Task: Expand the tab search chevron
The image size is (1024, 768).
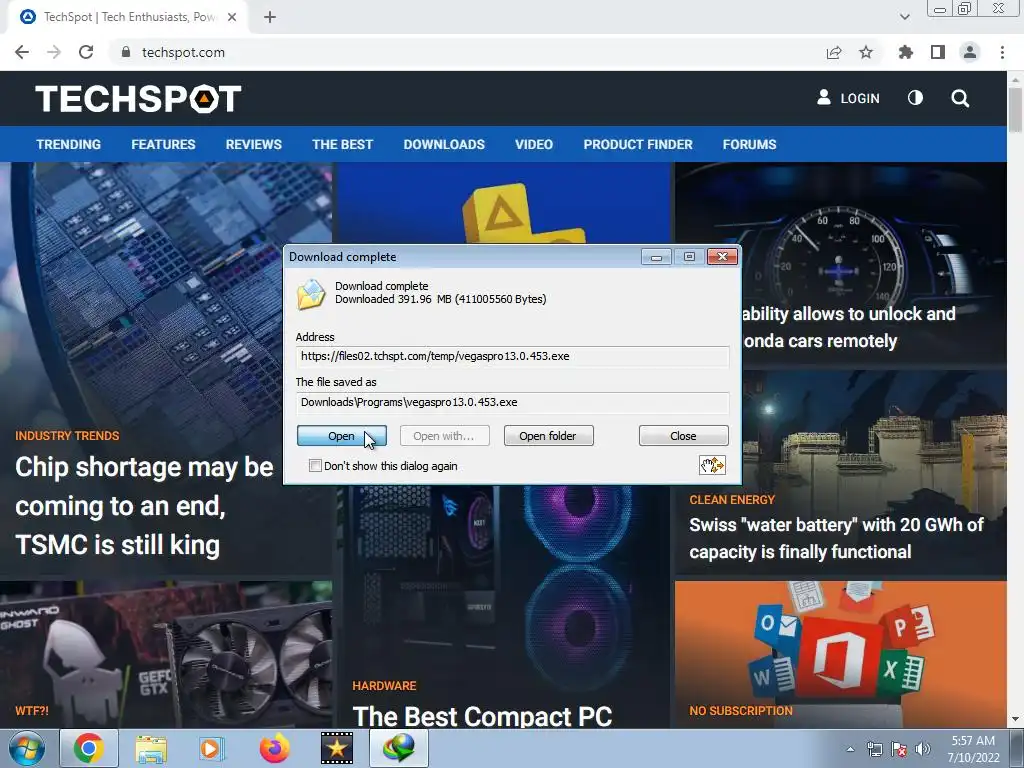Action: (904, 17)
